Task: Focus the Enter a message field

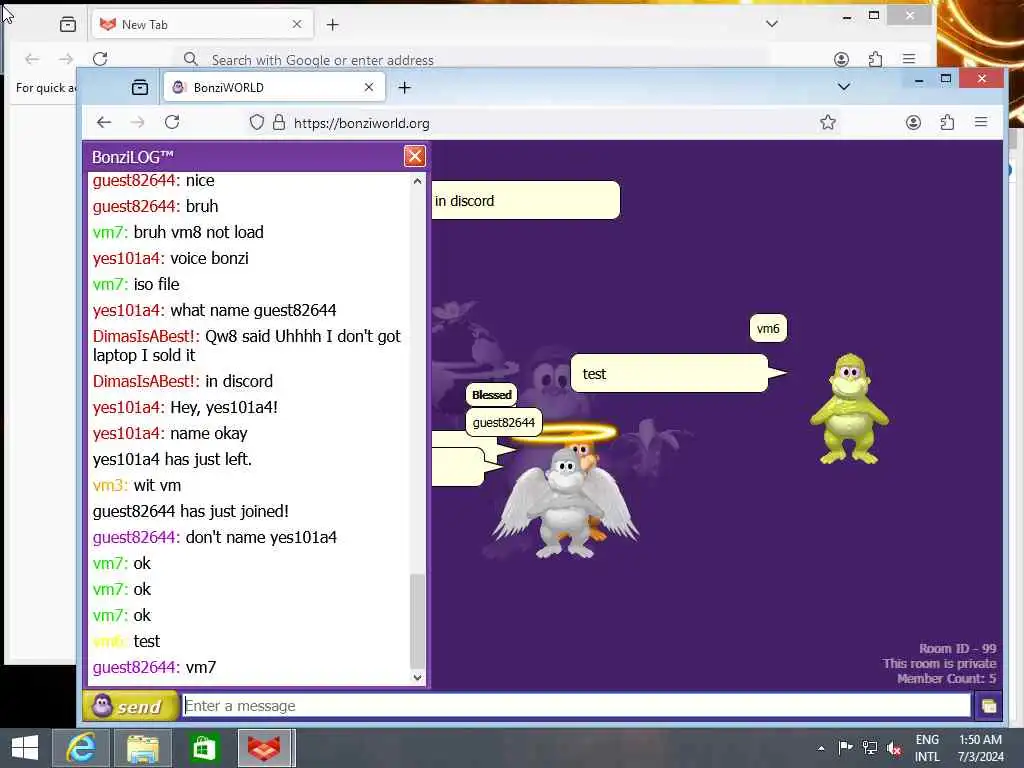Action: click(576, 706)
